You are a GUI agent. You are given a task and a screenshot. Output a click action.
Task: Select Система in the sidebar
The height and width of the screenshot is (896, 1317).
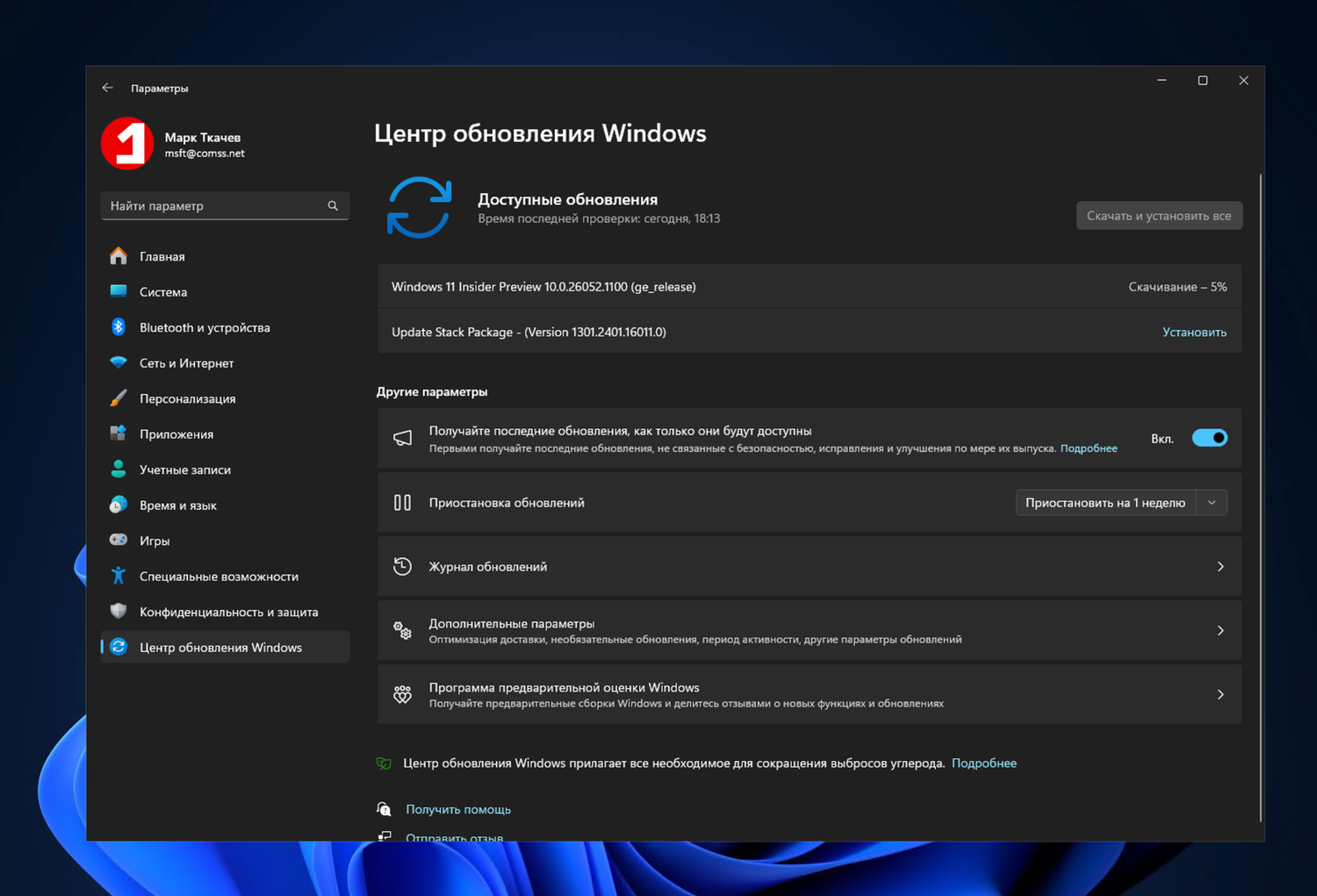click(163, 291)
